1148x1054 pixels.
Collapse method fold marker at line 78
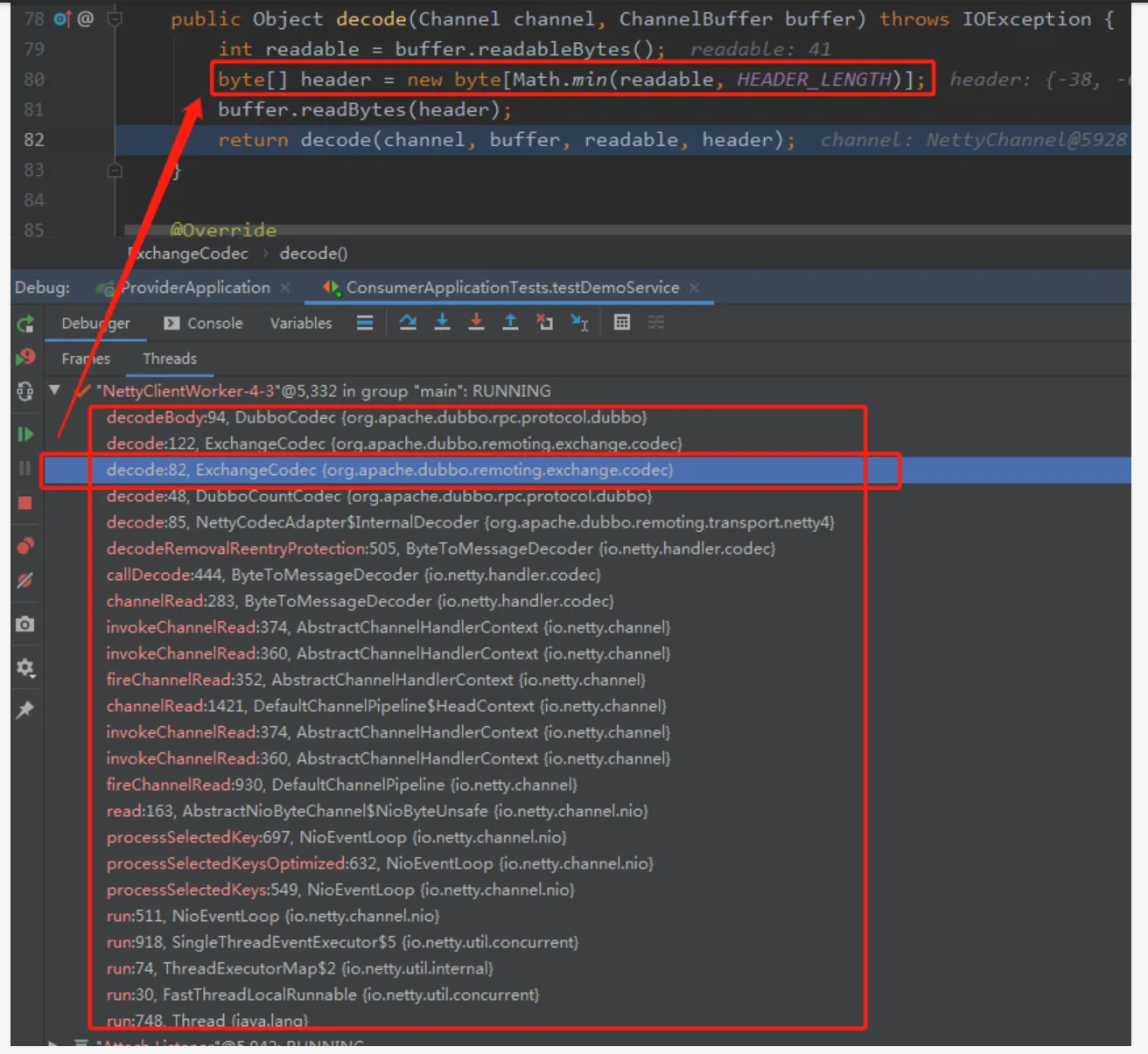(115, 18)
